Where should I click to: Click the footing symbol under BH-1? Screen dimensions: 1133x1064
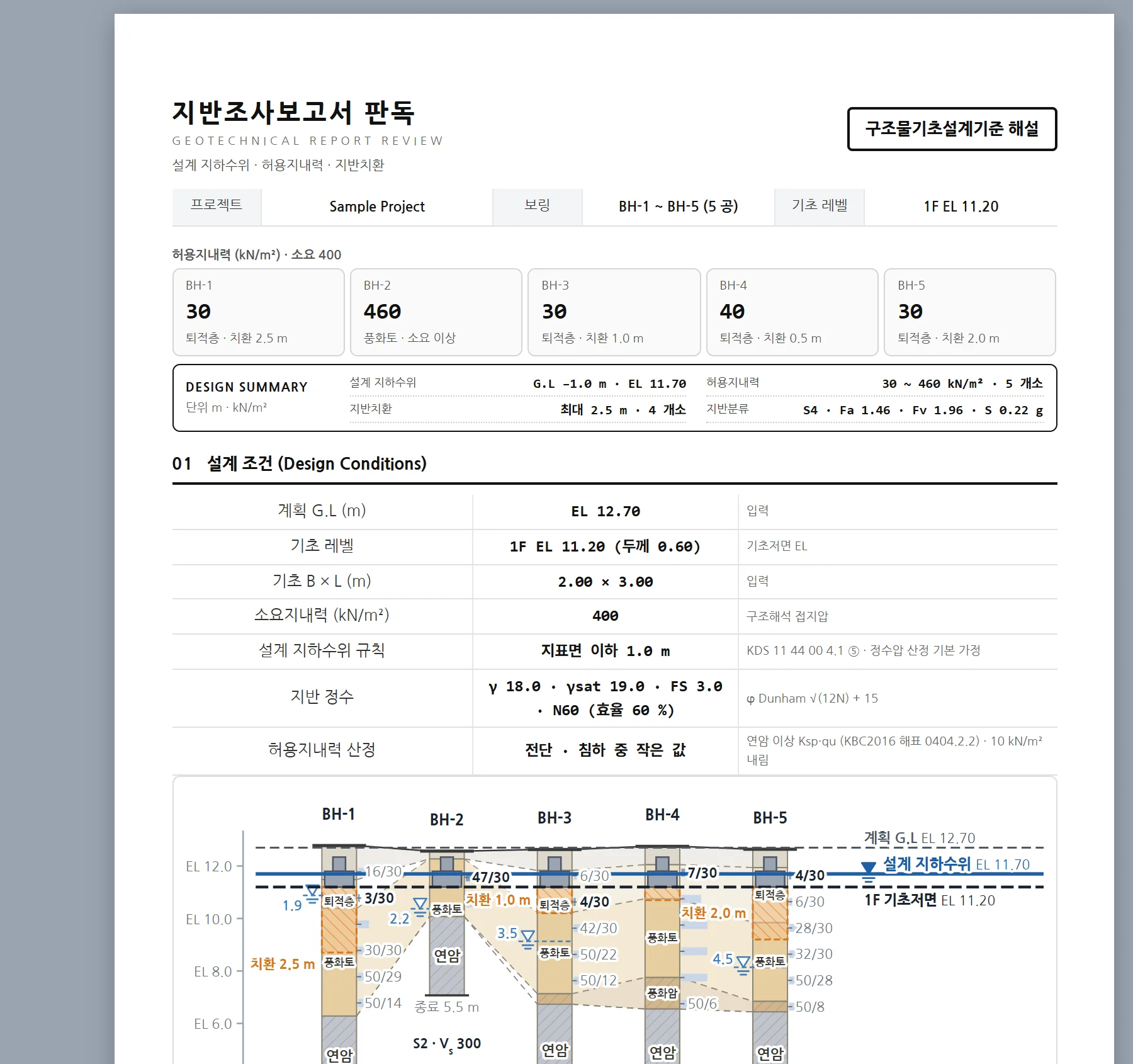pyautogui.click(x=339, y=872)
